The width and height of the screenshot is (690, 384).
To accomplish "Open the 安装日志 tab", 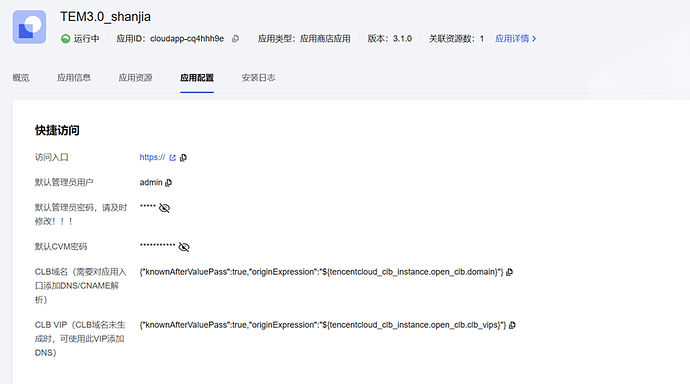I will (258, 78).
